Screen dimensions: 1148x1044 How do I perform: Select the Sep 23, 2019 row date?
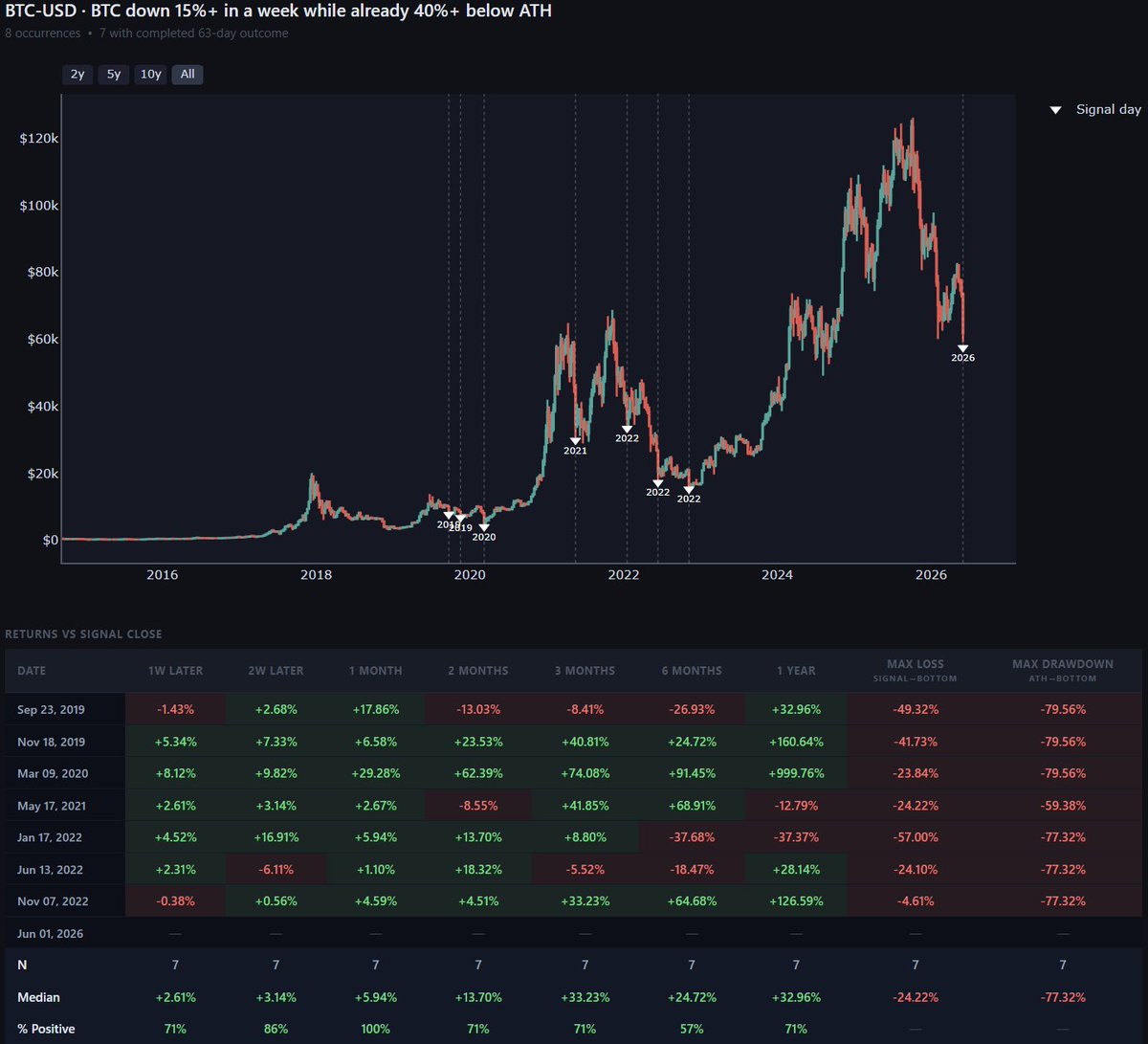(51, 710)
